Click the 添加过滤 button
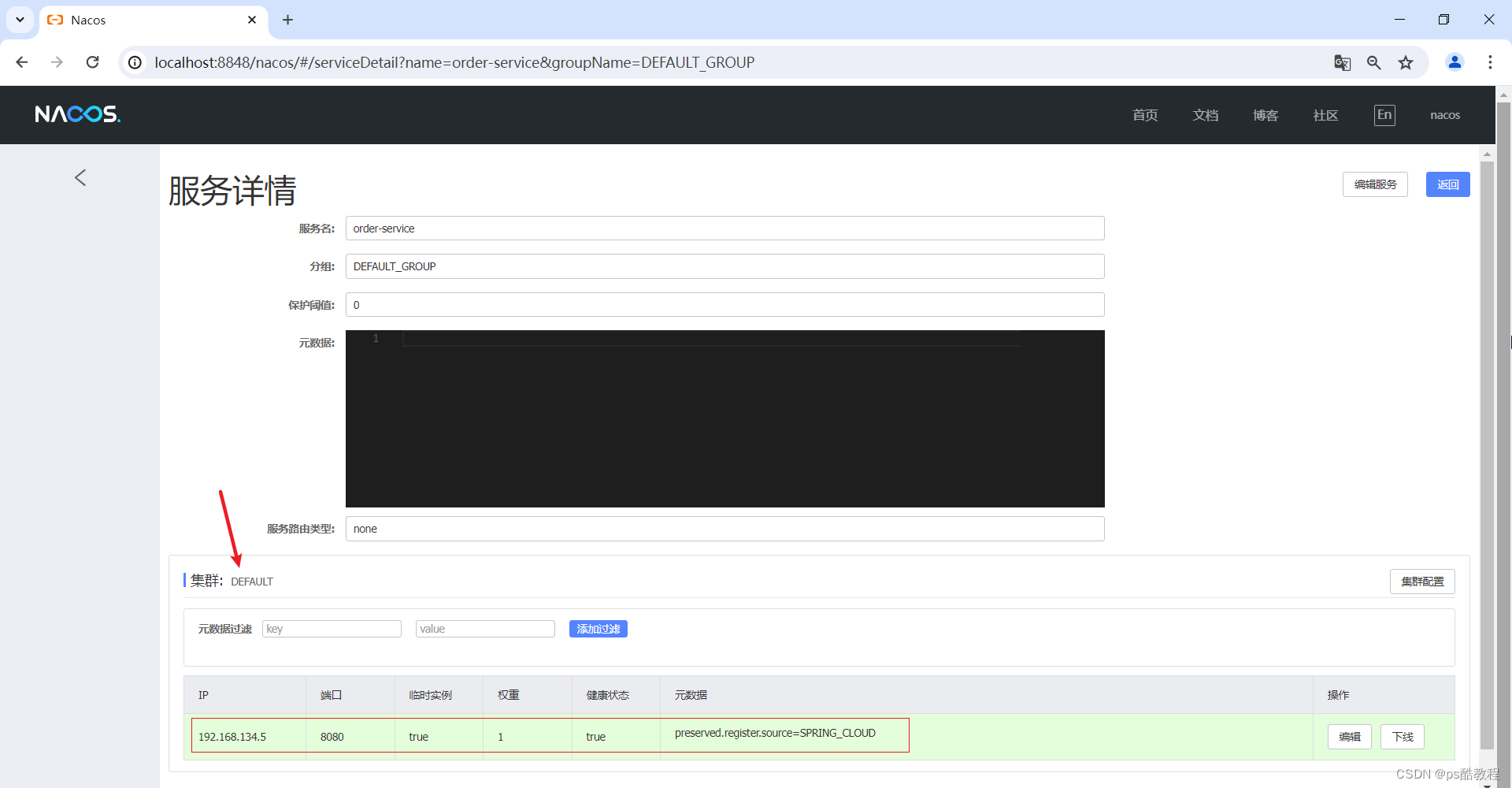The width and height of the screenshot is (1512, 788). [x=598, y=629]
